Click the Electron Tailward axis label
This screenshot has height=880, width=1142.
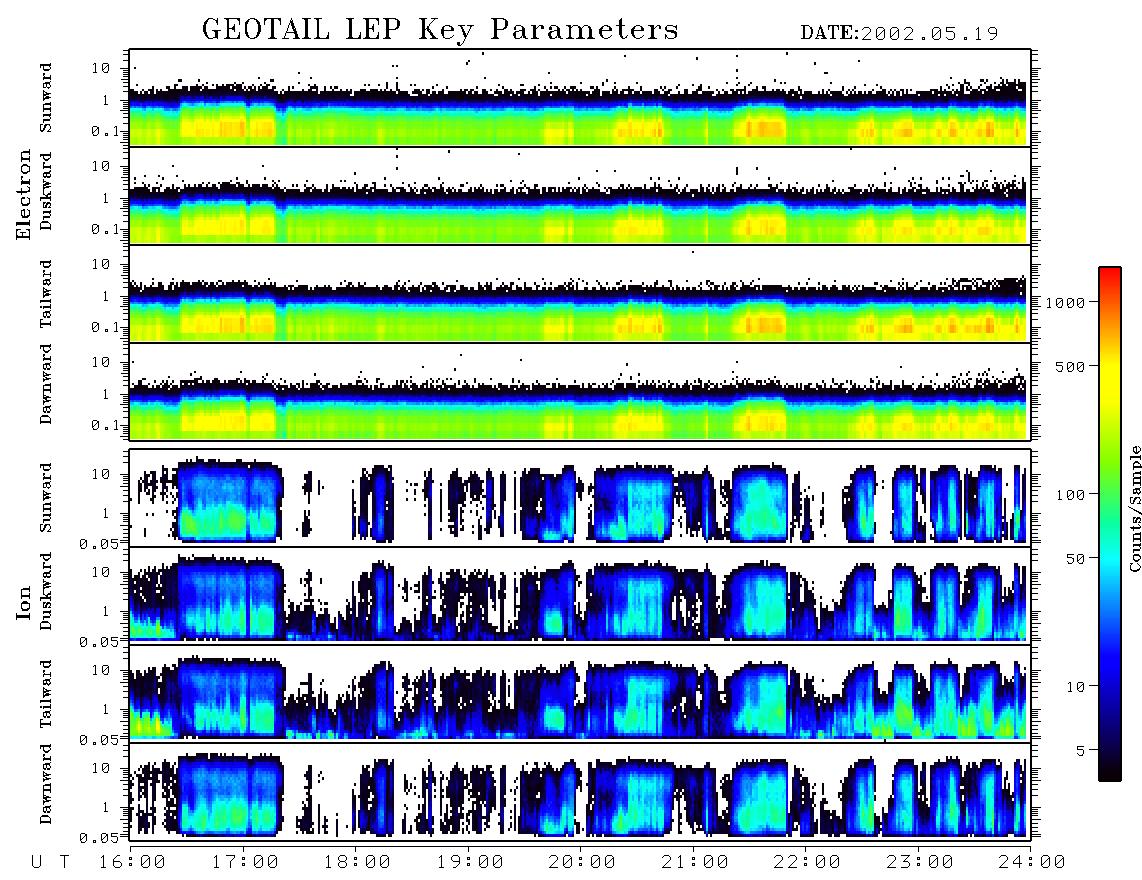point(46,294)
